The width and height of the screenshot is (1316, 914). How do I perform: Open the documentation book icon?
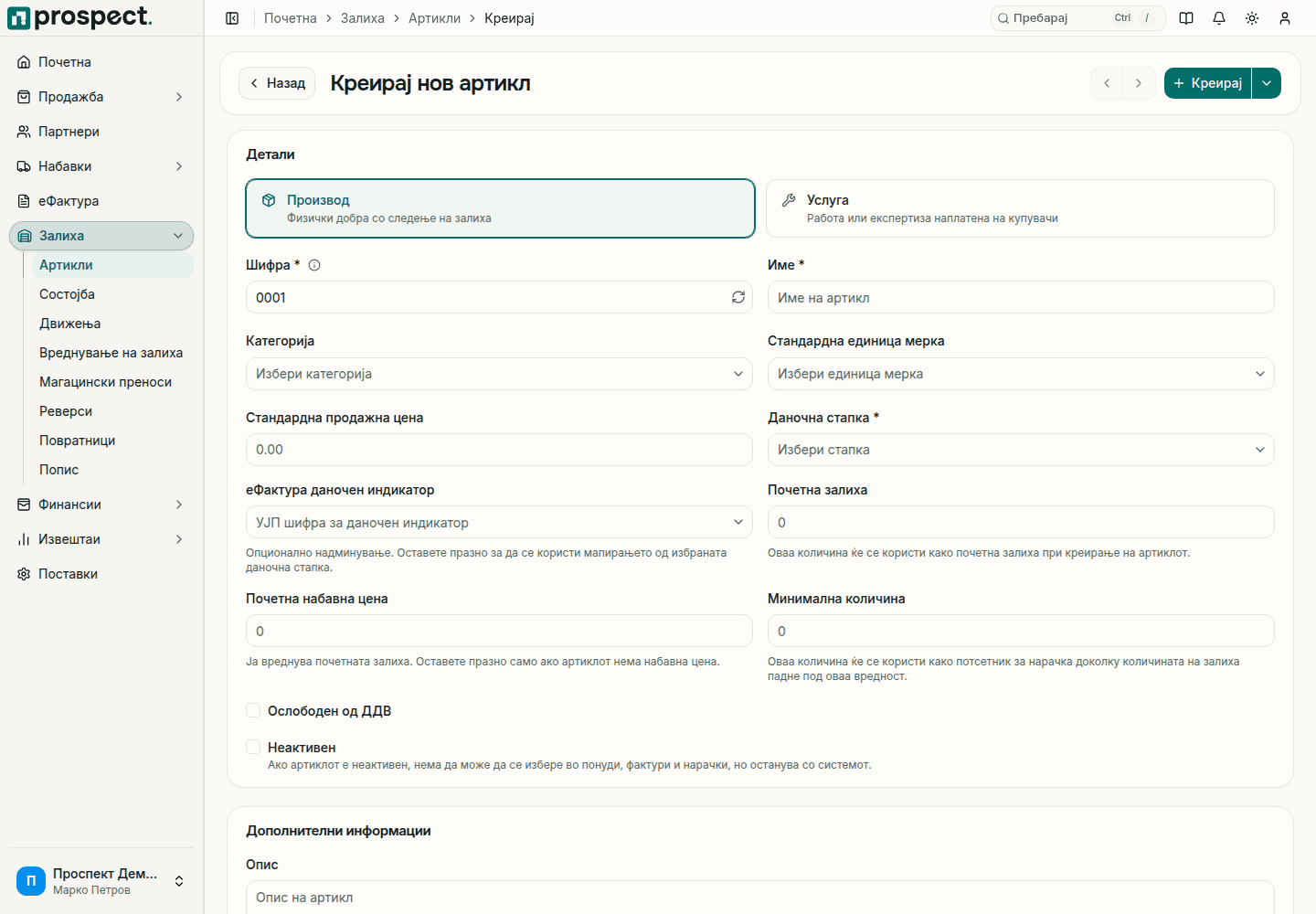click(1186, 18)
